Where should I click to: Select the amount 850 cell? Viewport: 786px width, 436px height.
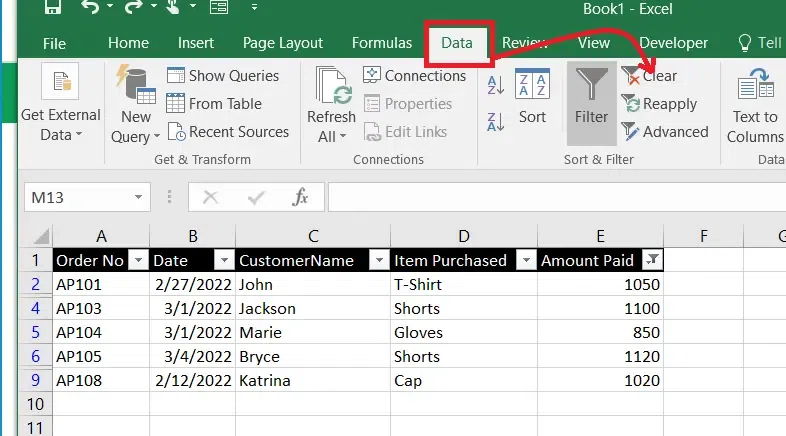(x=601, y=332)
